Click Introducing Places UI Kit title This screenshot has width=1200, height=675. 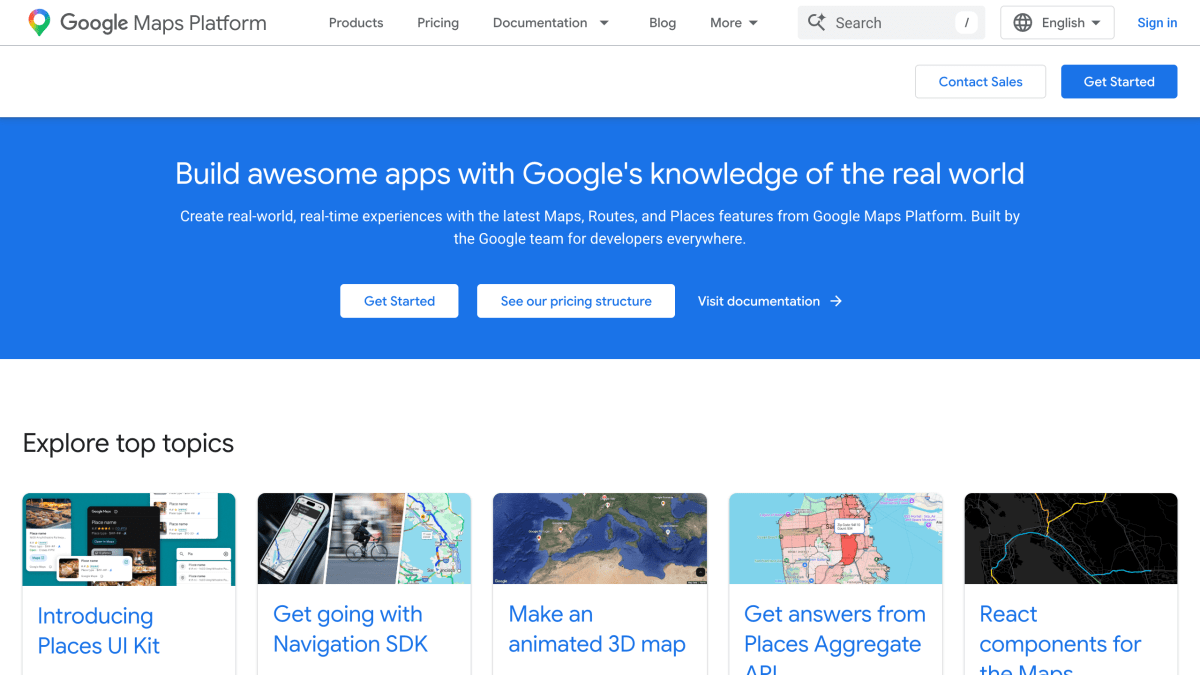pos(99,631)
